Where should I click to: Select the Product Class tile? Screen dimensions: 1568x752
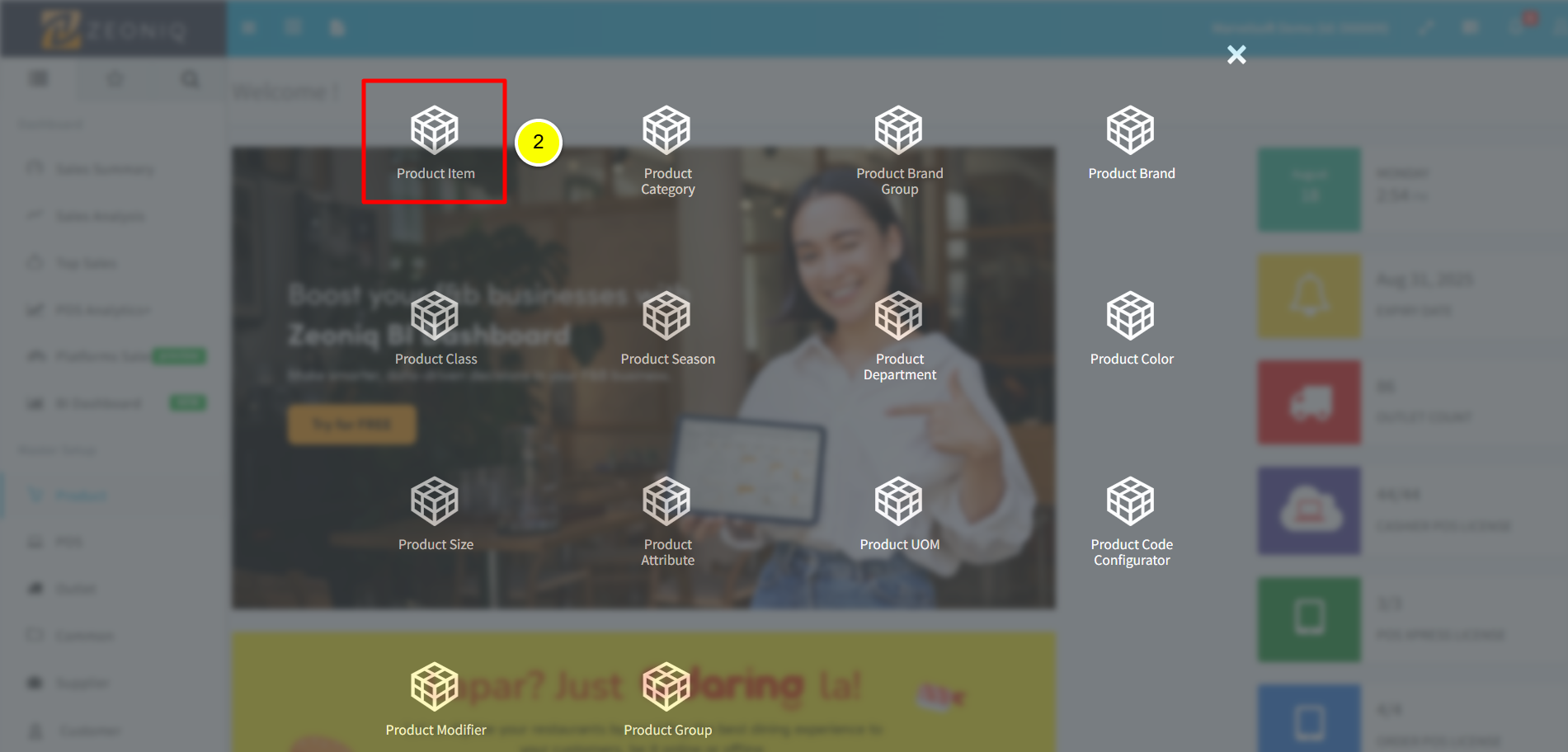[x=436, y=327]
